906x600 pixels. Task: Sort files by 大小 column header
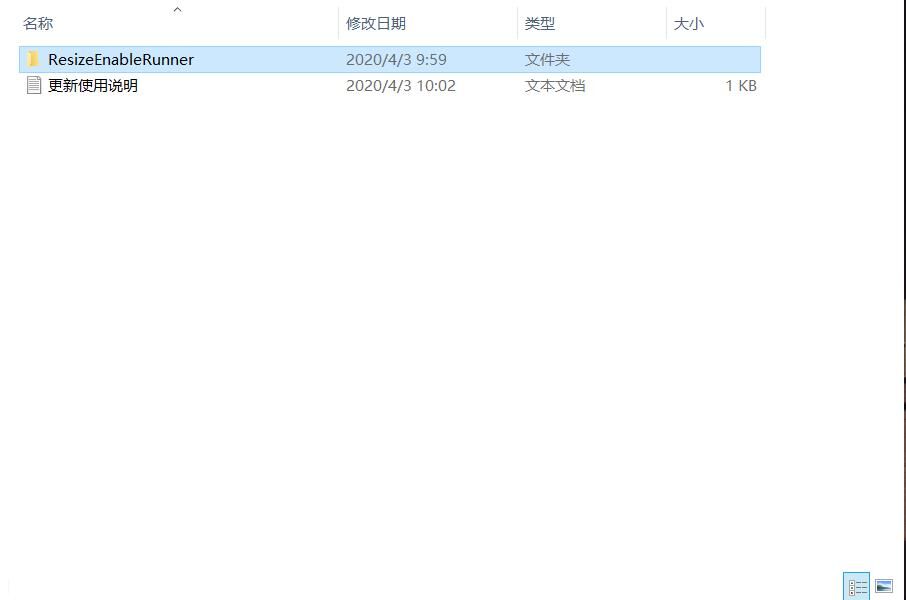[x=688, y=23]
